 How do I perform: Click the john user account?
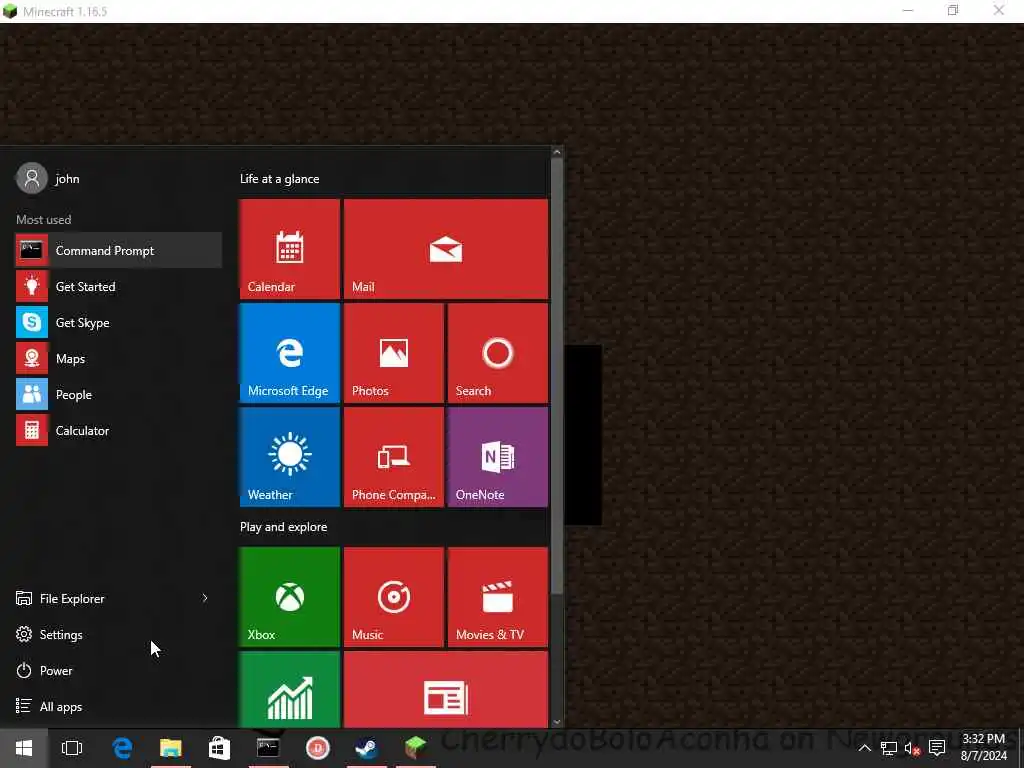tap(48, 178)
